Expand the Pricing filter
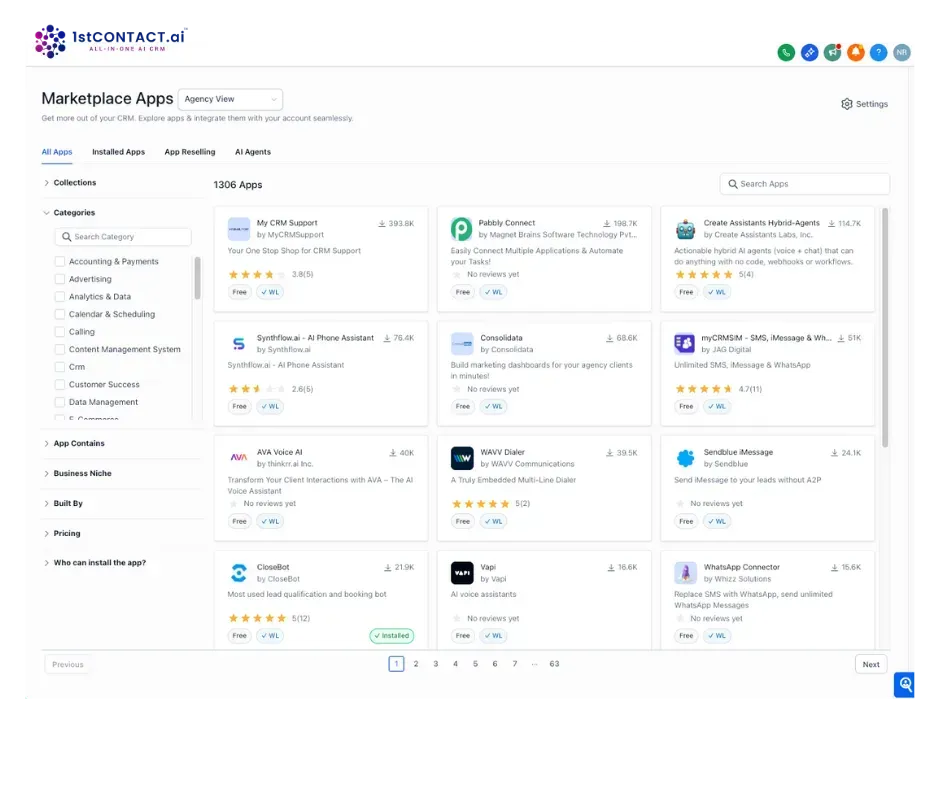Viewport: 940px width, 788px height. tap(61, 534)
